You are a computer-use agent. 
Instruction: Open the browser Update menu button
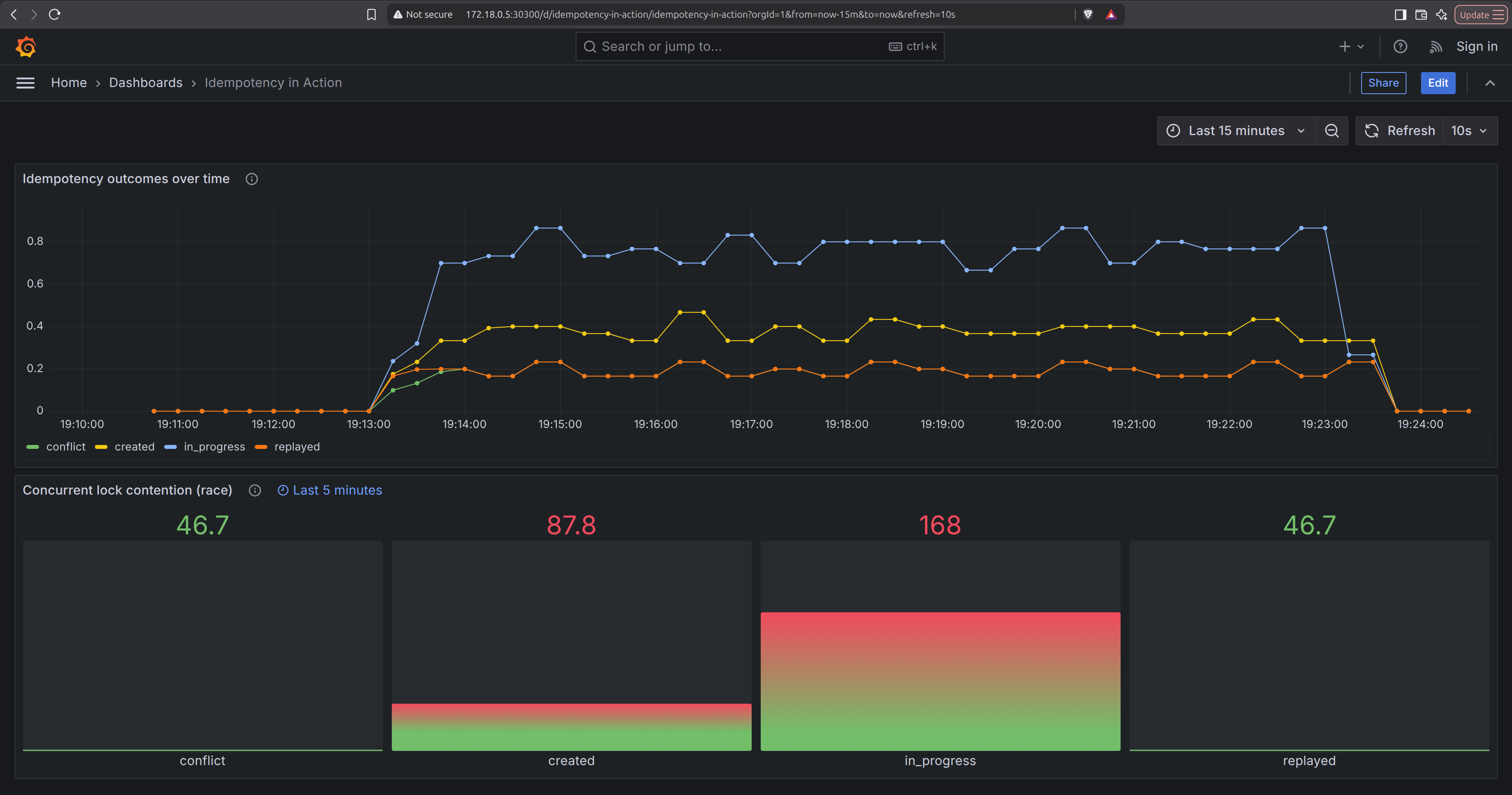point(1481,15)
